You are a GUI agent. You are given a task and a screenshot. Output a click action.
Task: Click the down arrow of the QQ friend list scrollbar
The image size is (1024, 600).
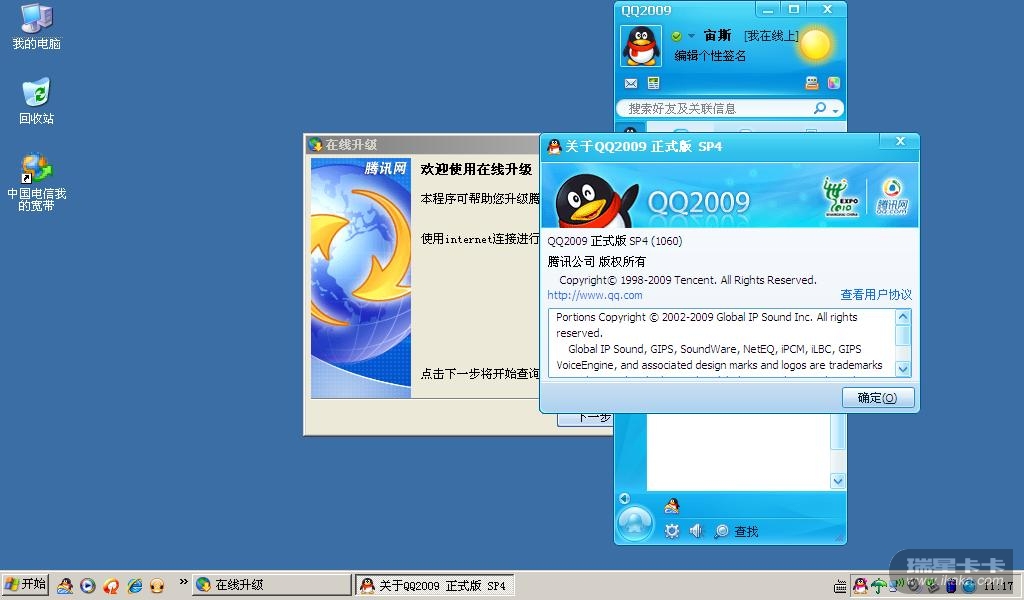click(838, 482)
